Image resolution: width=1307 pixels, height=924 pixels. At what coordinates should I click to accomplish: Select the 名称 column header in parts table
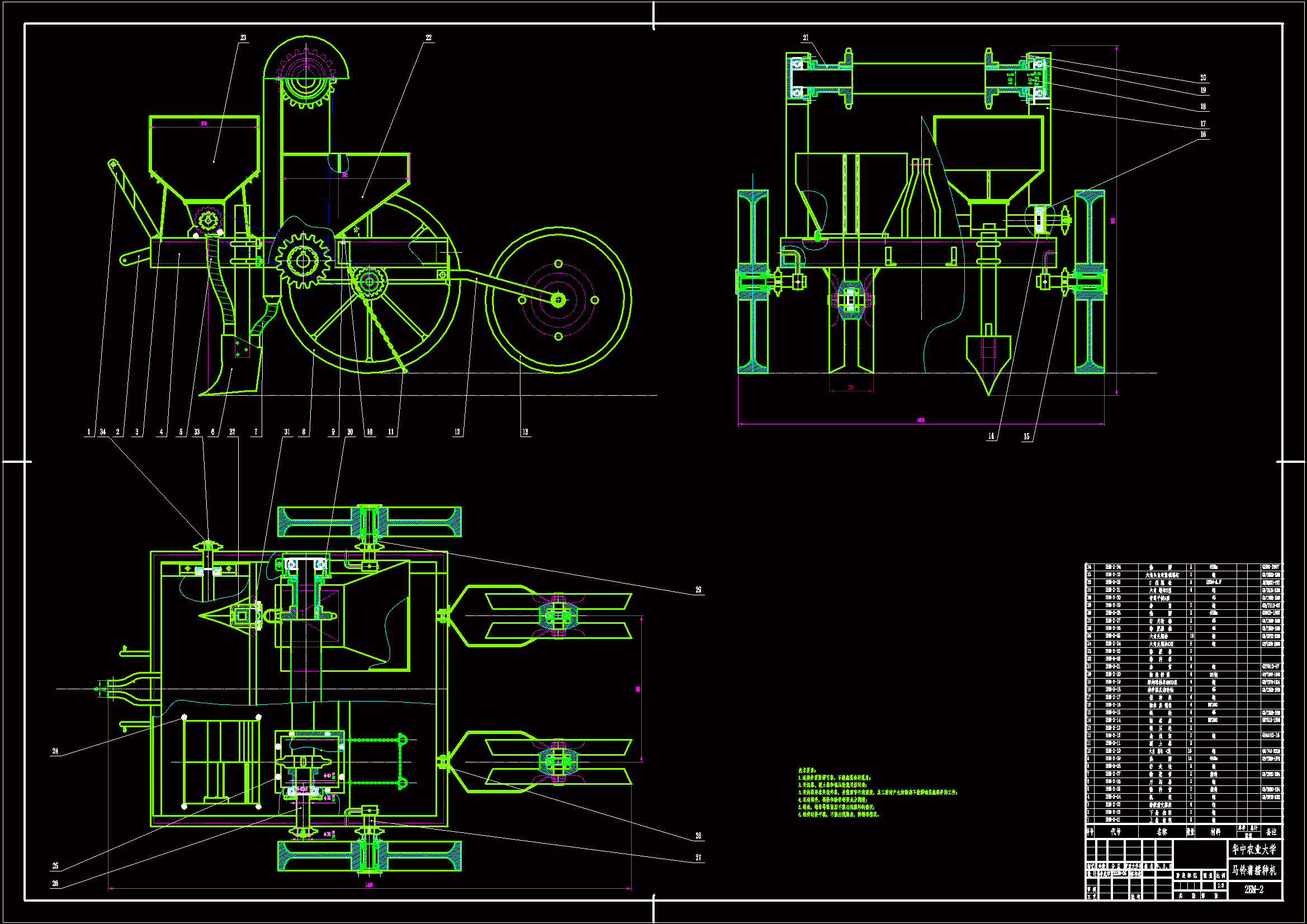click(x=1161, y=832)
